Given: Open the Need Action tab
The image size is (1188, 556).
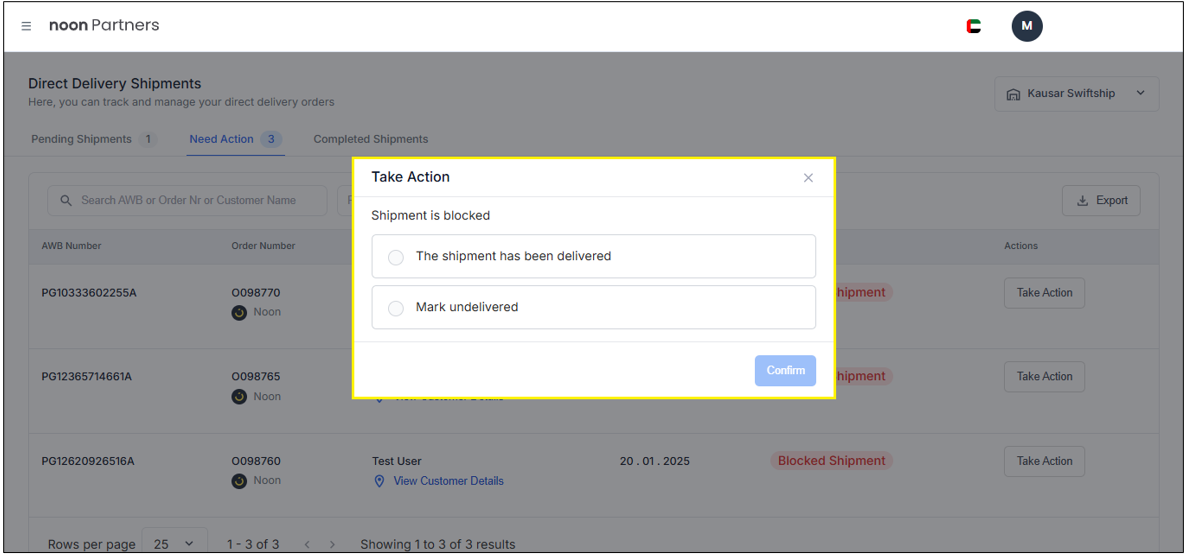Looking at the screenshot, I should coord(222,139).
